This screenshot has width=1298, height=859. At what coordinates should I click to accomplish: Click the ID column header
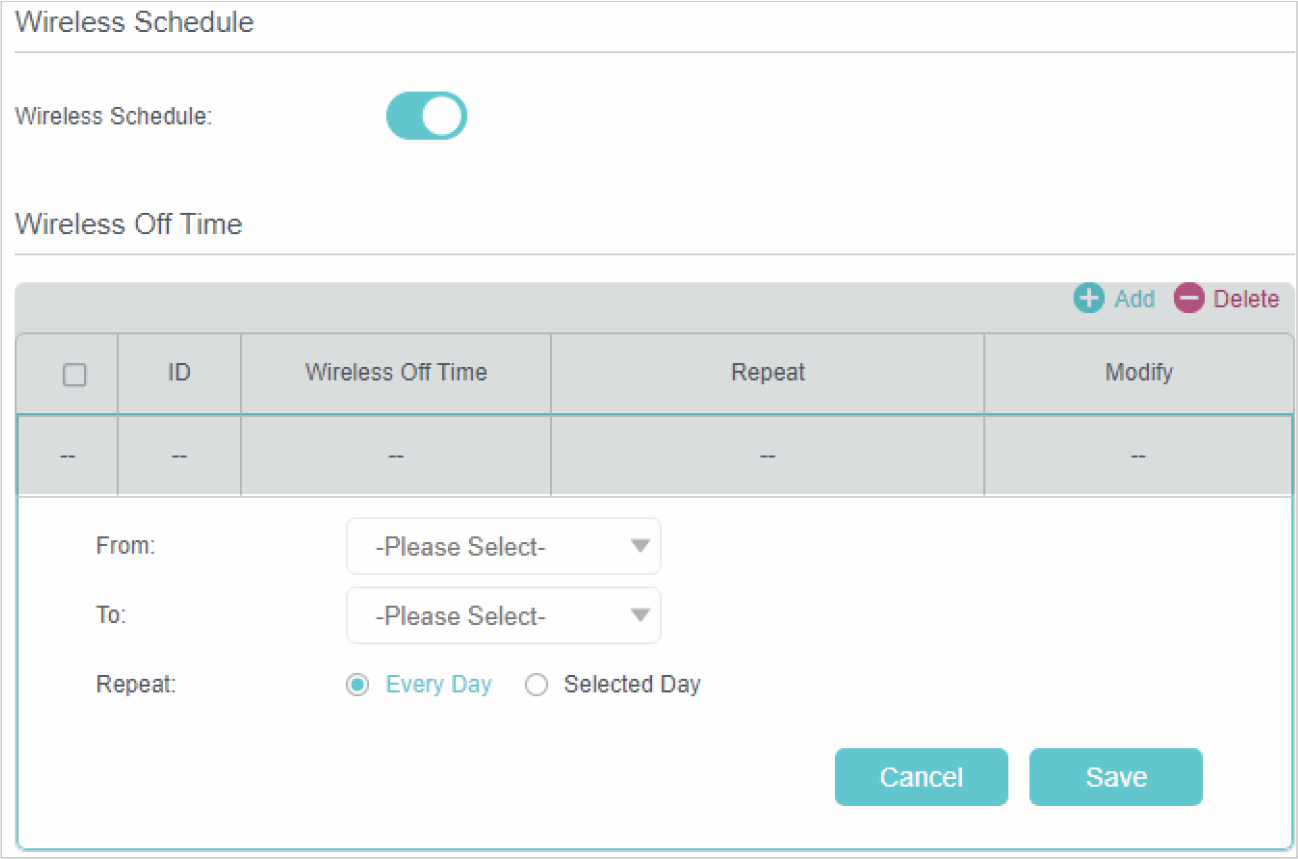(x=179, y=373)
